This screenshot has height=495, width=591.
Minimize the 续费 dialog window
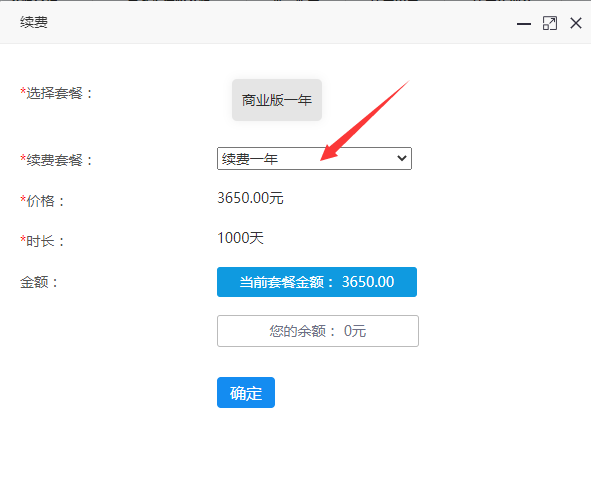pos(524,24)
